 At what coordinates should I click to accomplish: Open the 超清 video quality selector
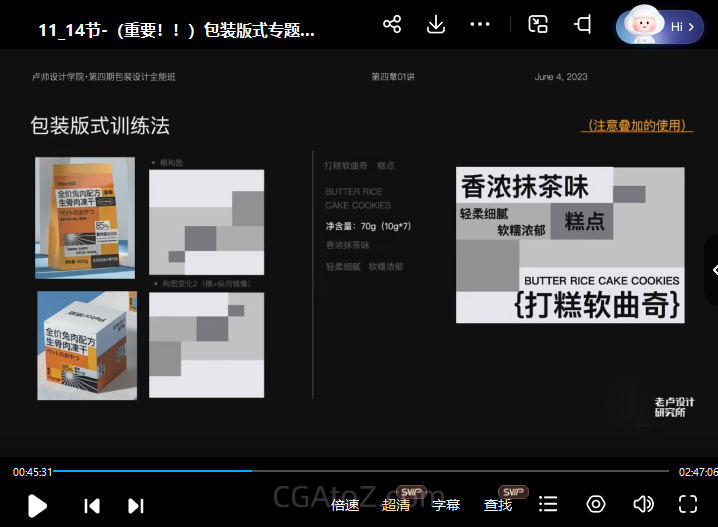coord(396,505)
